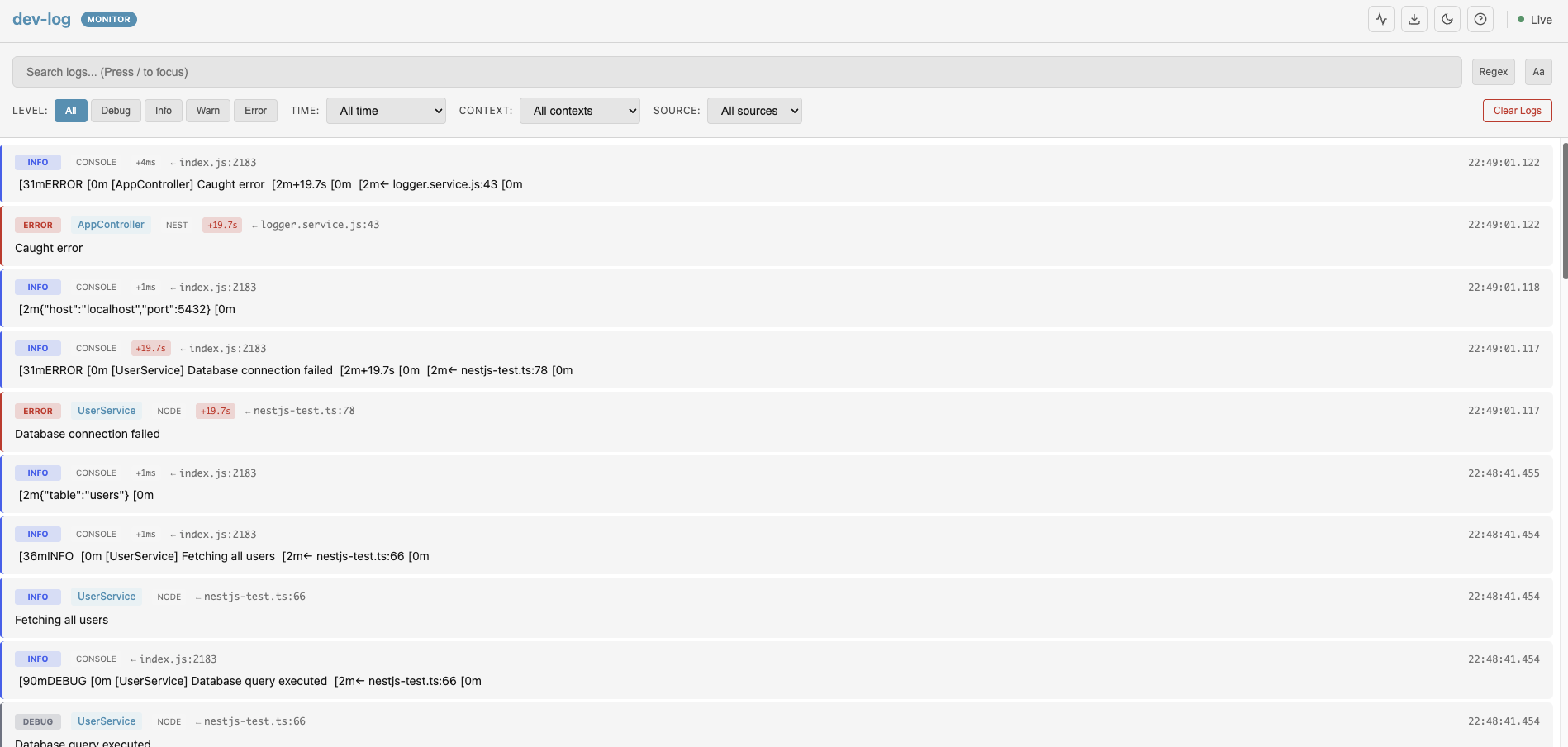Toggle case-sensitive search with Aa icon
Image resolution: width=1568 pixels, height=747 pixels.
click(1537, 72)
